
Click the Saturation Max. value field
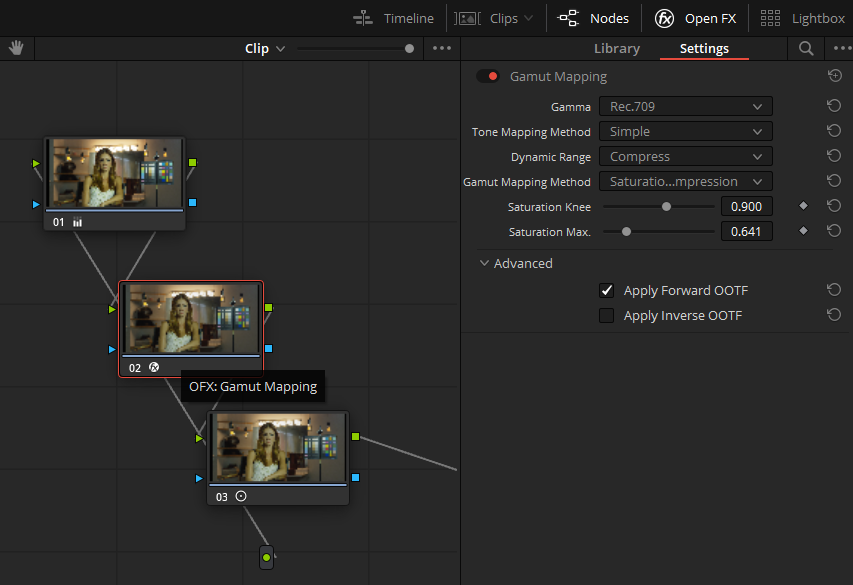click(x=746, y=232)
